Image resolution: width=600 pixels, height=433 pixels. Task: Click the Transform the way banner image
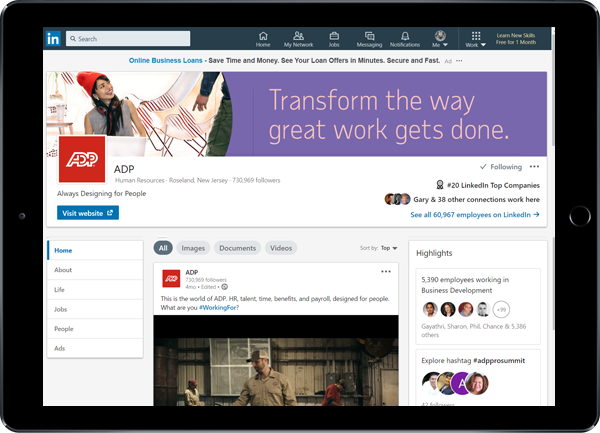(297, 114)
